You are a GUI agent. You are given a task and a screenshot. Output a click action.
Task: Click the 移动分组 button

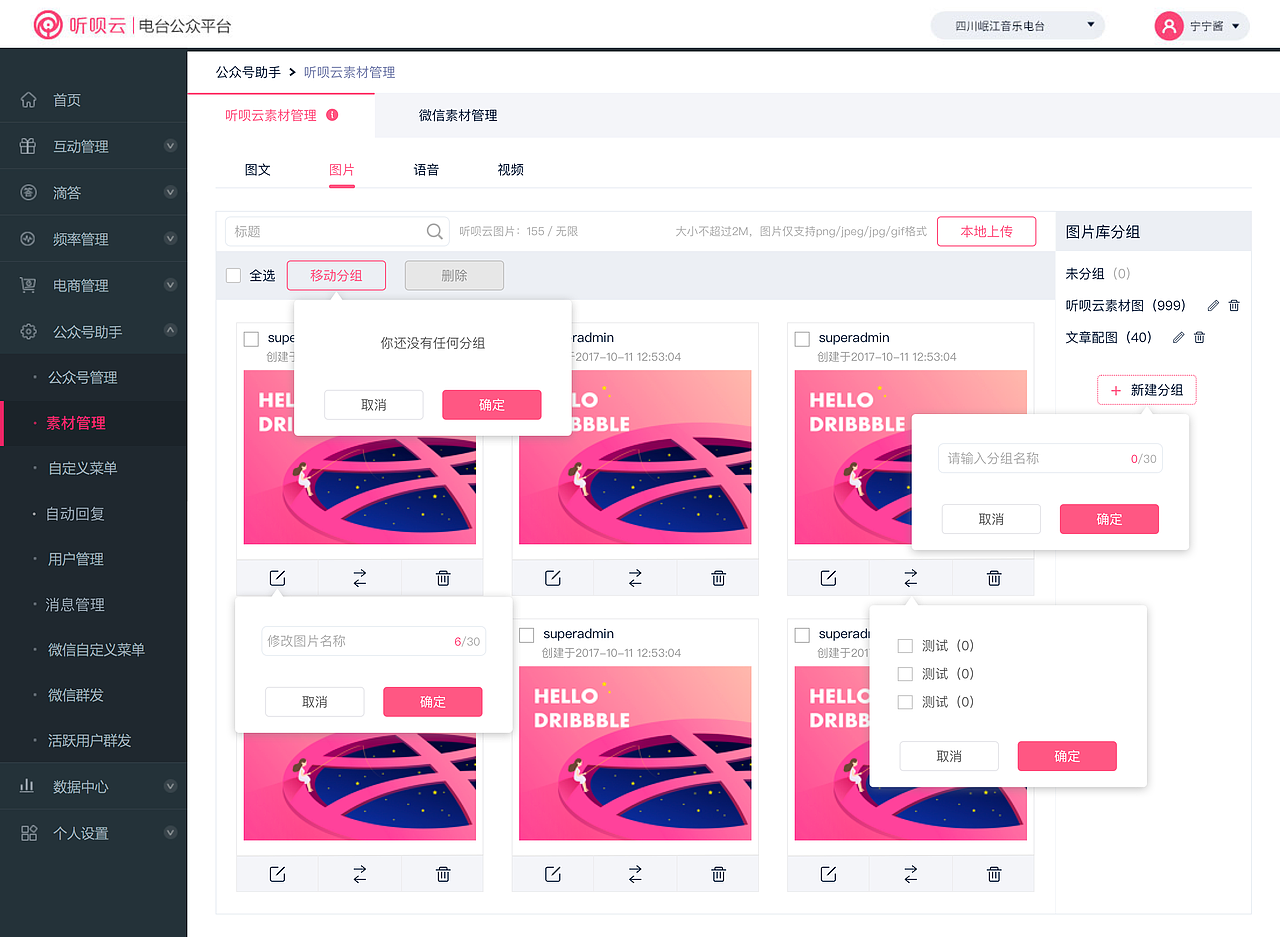coord(336,275)
